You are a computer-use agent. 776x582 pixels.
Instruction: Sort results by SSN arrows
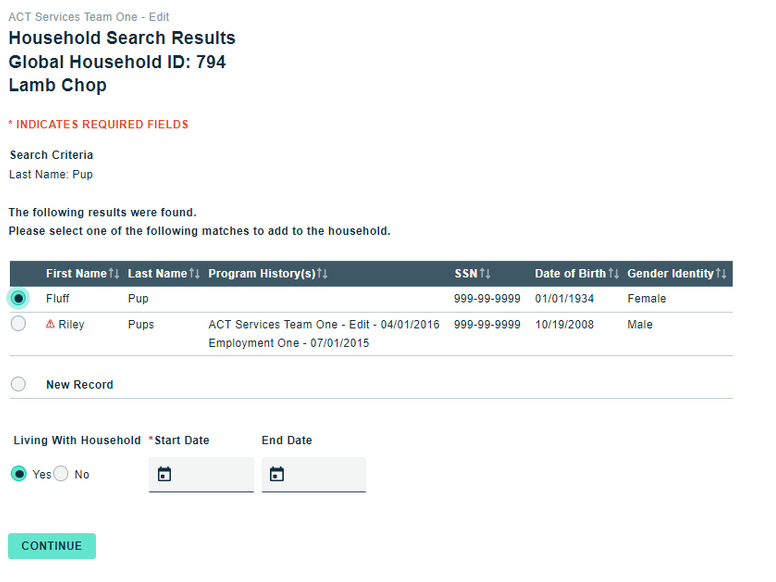tap(485, 274)
